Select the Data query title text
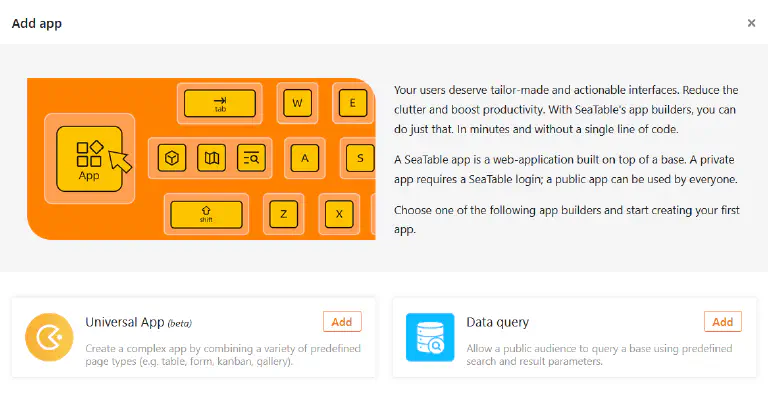 (498, 322)
